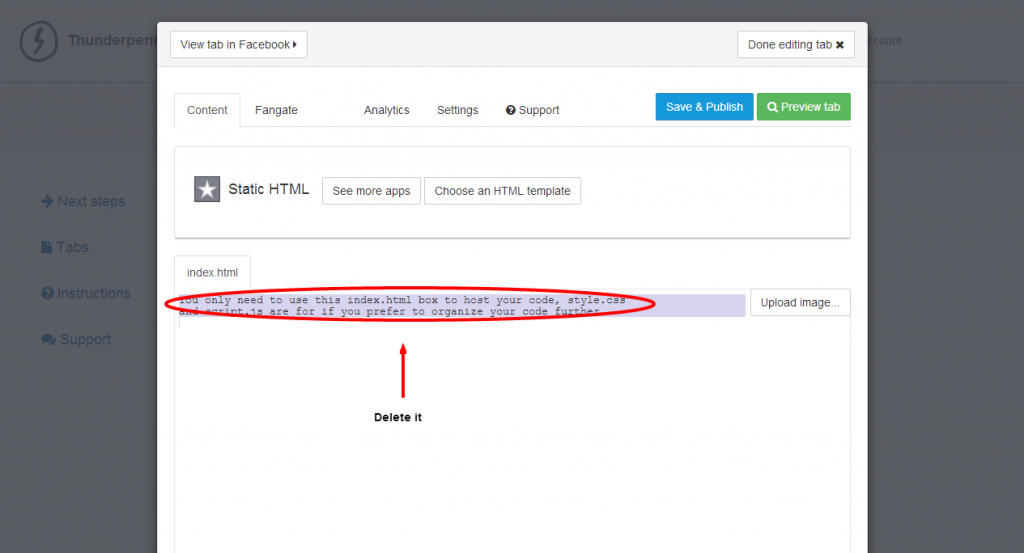Click the See more apps button
The width and height of the screenshot is (1024, 553).
tap(372, 191)
